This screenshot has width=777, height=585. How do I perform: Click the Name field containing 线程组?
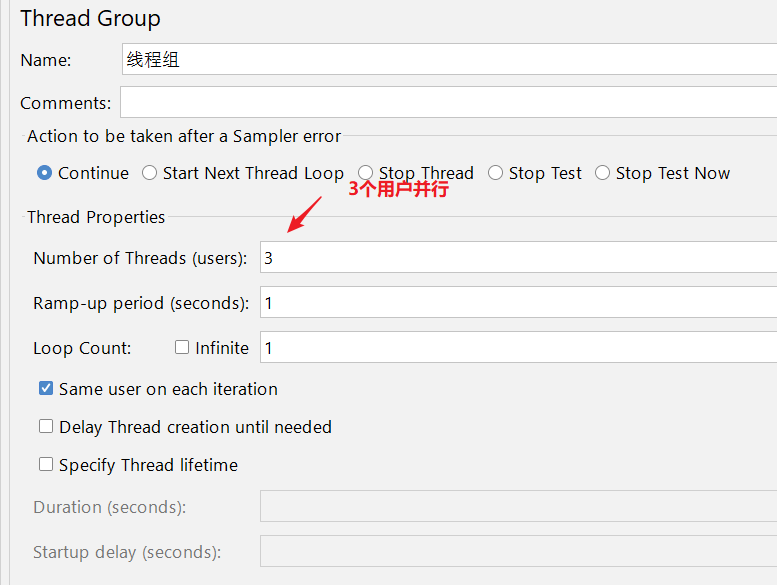[x=448, y=59]
